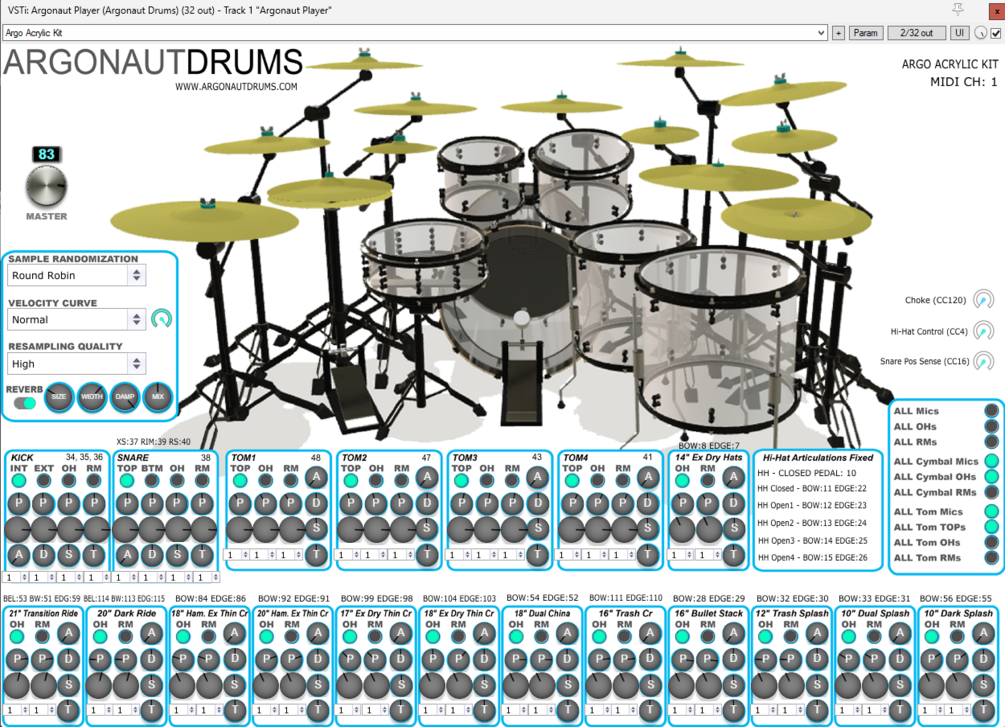Open the WWW.ARGONAUTDRUMS.COM link
This screenshot has height=727, width=1005.
237,87
